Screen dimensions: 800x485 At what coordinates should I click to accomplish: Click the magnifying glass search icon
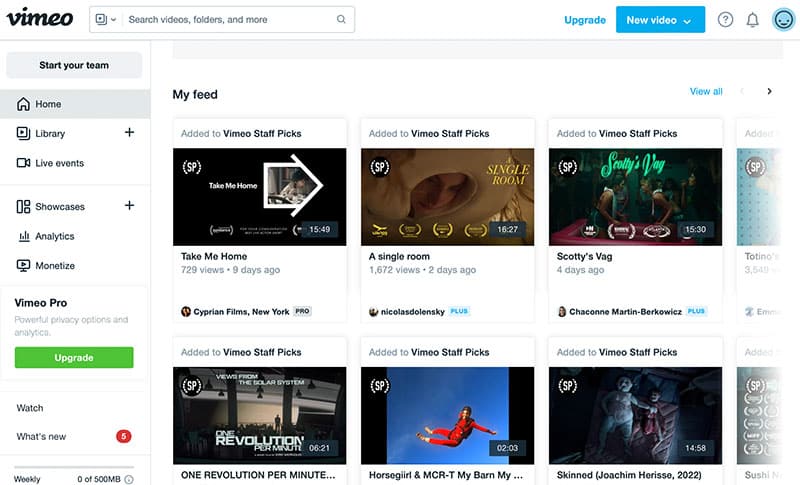point(341,19)
